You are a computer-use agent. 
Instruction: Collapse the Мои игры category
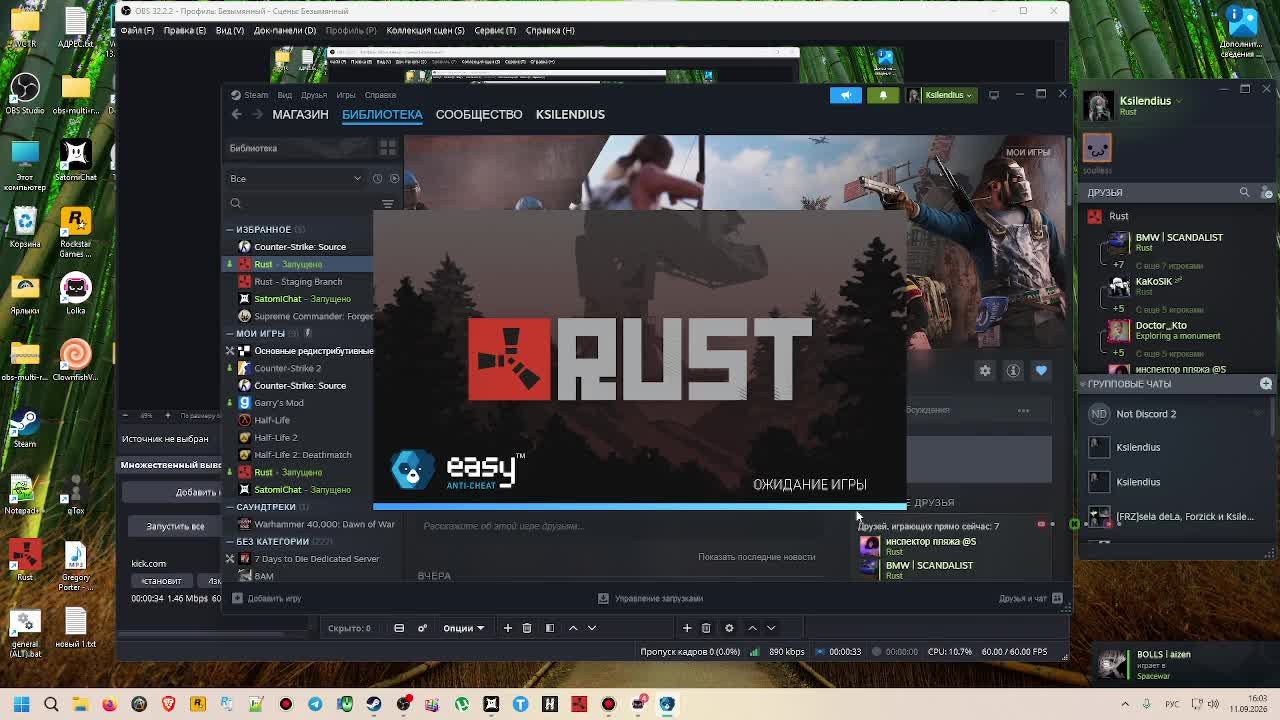click(229, 333)
